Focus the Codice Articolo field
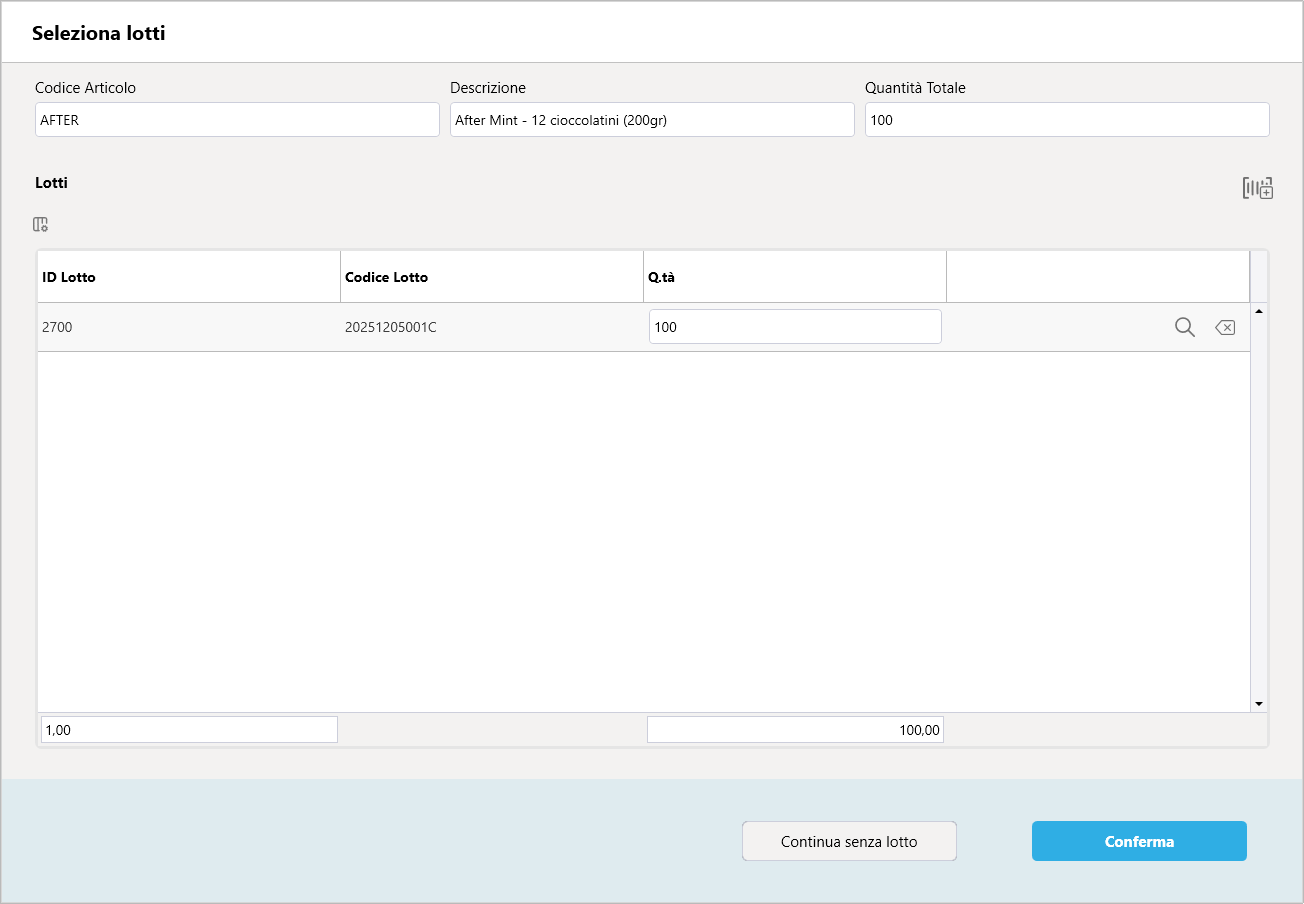This screenshot has width=1304, height=904. [237, 120]
